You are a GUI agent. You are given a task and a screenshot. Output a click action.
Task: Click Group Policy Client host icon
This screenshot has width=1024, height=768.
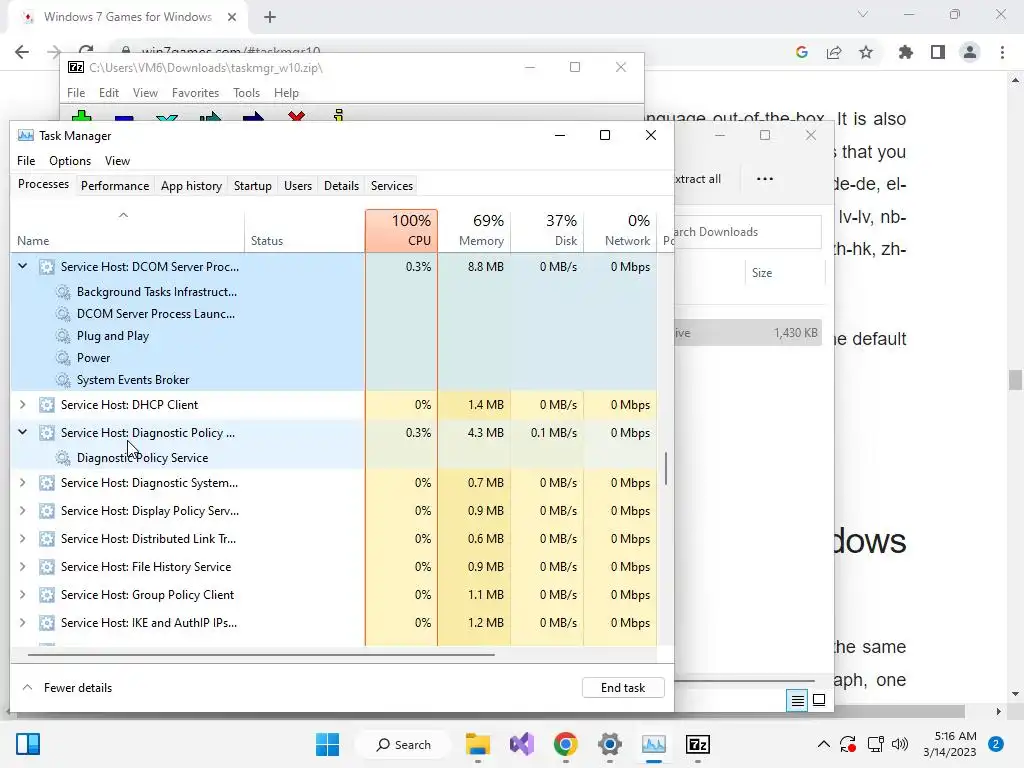pos(47,595)
